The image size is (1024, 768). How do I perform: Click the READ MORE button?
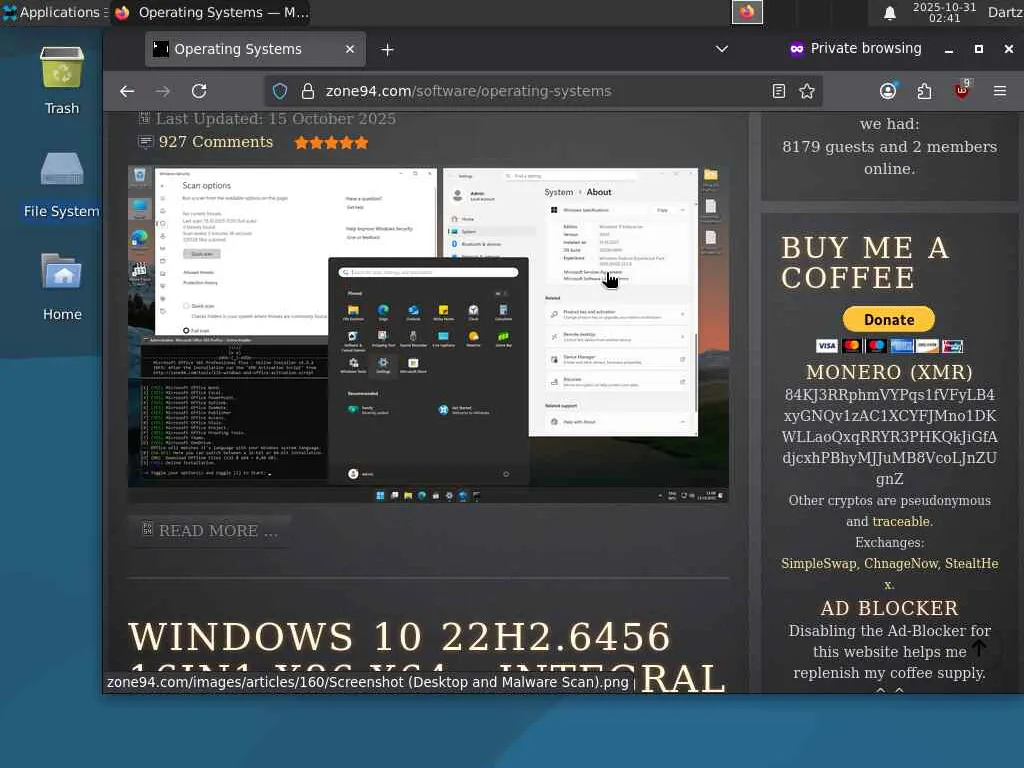(x=210, y=530)
